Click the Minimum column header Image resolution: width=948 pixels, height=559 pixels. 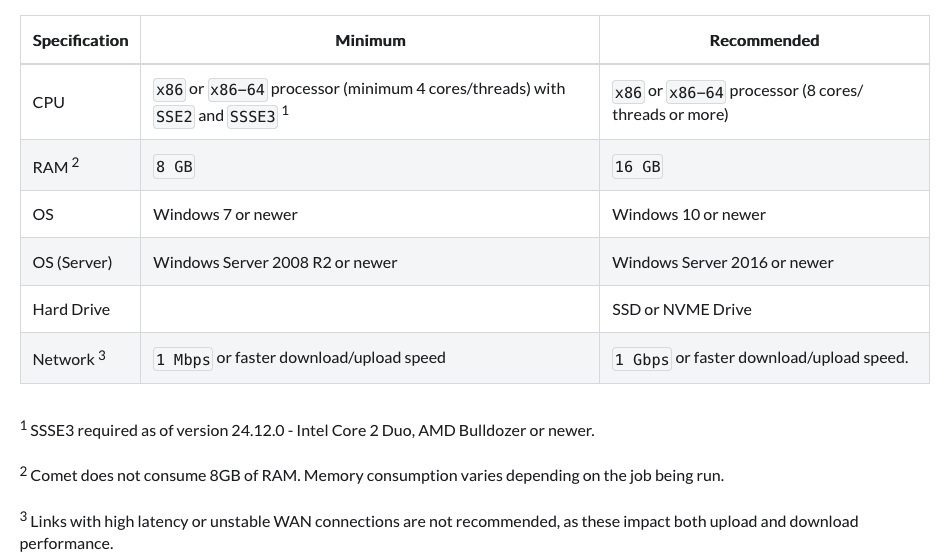point(370,41)
